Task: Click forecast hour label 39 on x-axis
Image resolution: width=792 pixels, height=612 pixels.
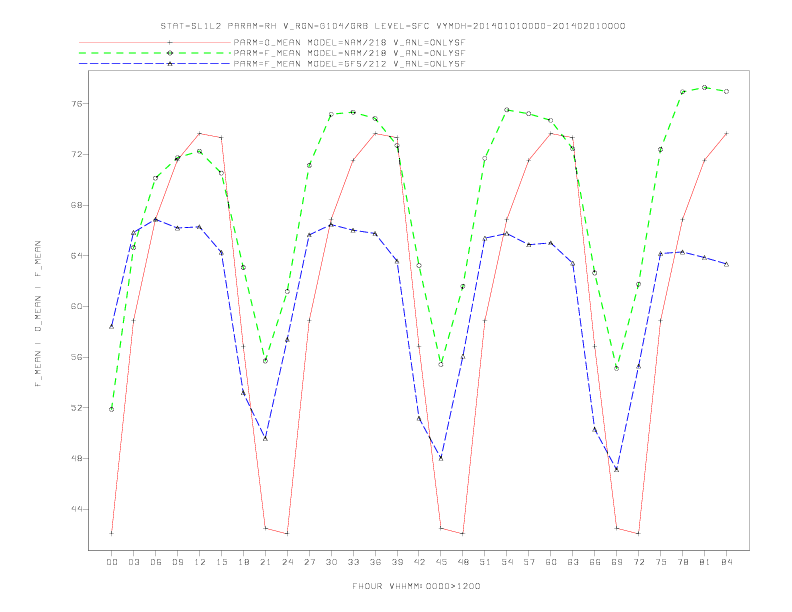Action: [x=397, y=562]
